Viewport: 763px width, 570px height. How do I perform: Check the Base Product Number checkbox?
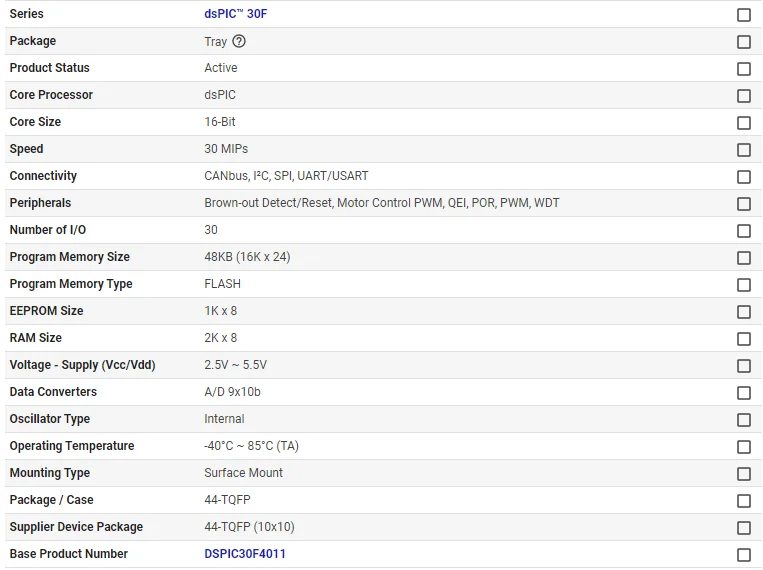744,555
